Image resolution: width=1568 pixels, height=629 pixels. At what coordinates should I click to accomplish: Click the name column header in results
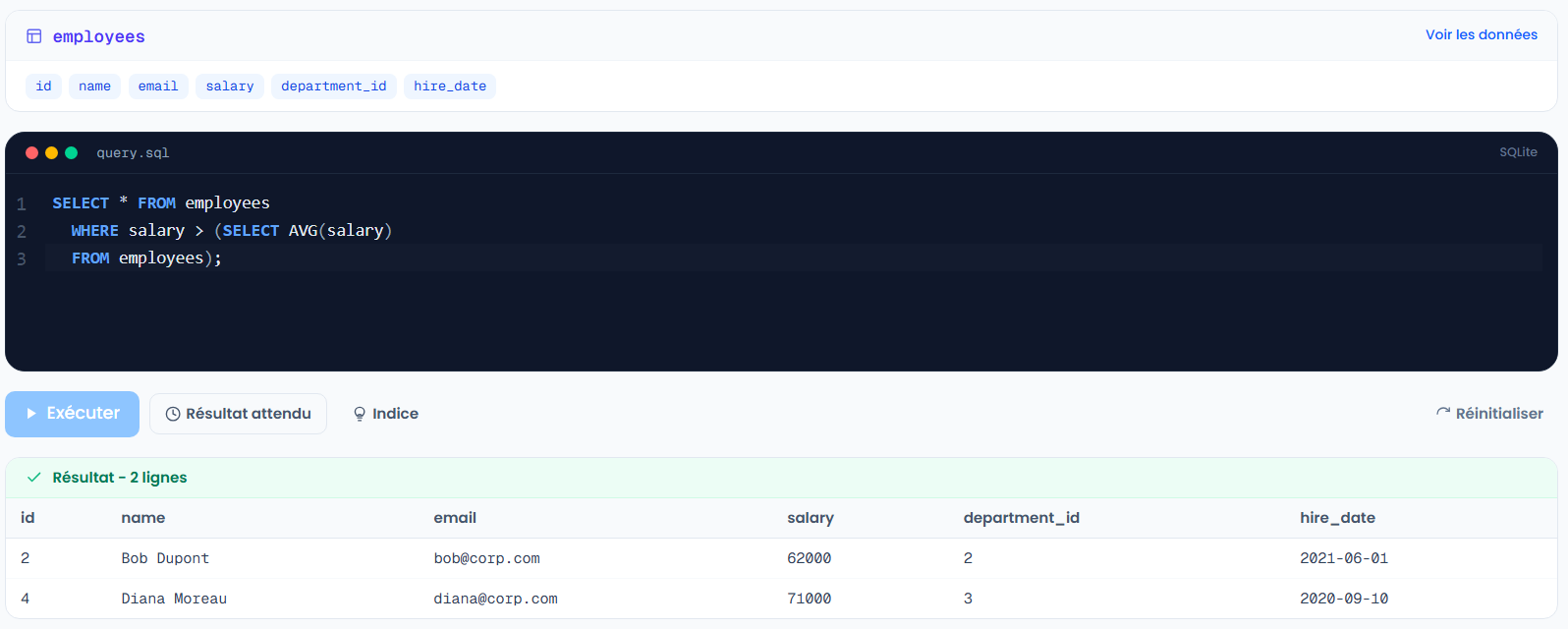point(143,518)
